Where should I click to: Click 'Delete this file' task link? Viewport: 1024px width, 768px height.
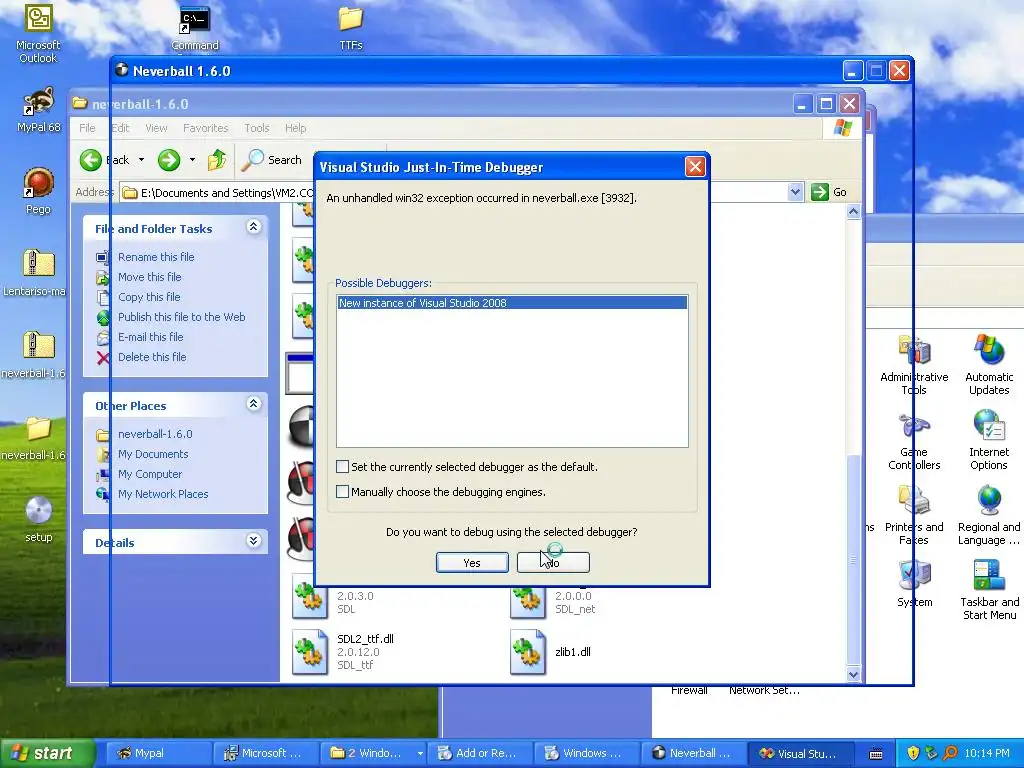coord(152,357)
